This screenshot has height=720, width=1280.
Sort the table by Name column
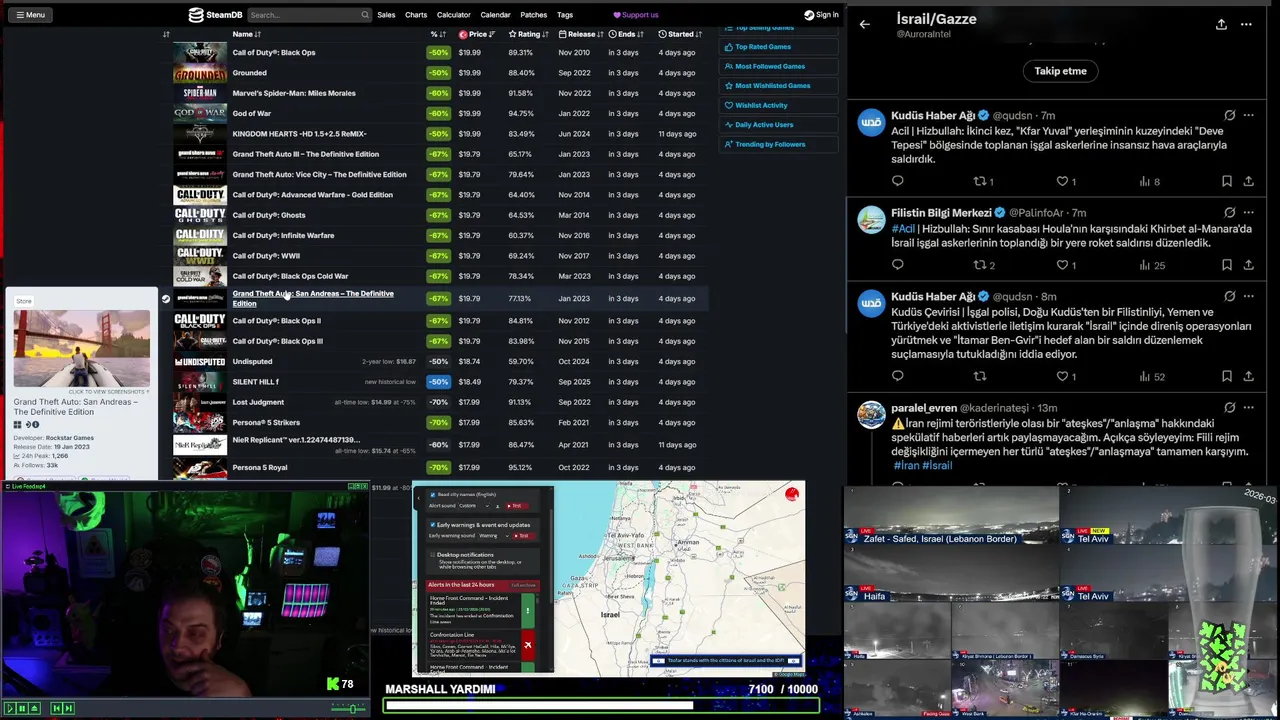click(246, 34)
